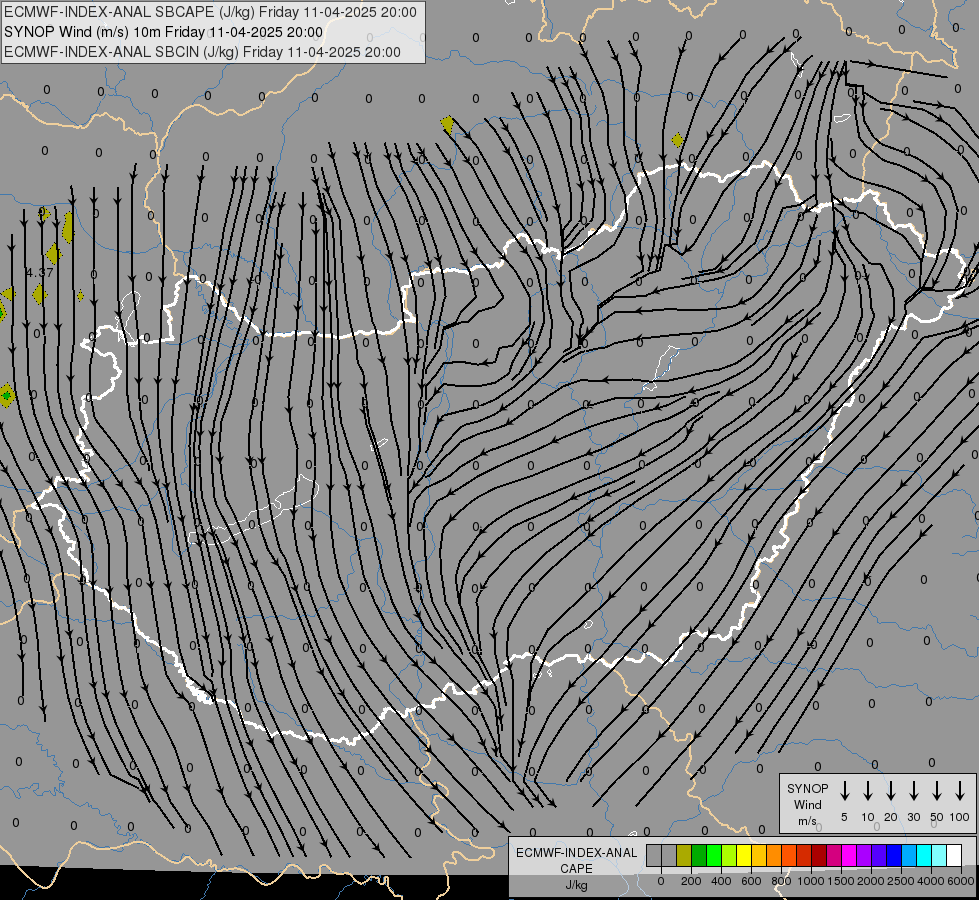Pick the dark green swatch in the CAPE legend
Screen dimensions: 979x900
point(699,855)
